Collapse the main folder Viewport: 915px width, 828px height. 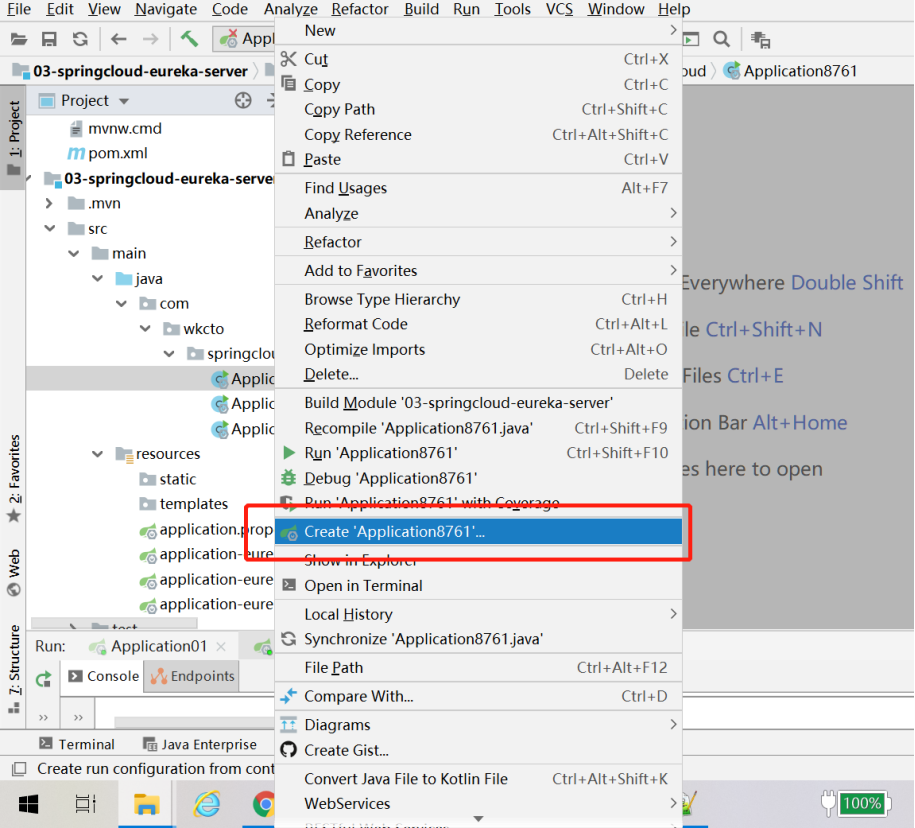(74, 254)
